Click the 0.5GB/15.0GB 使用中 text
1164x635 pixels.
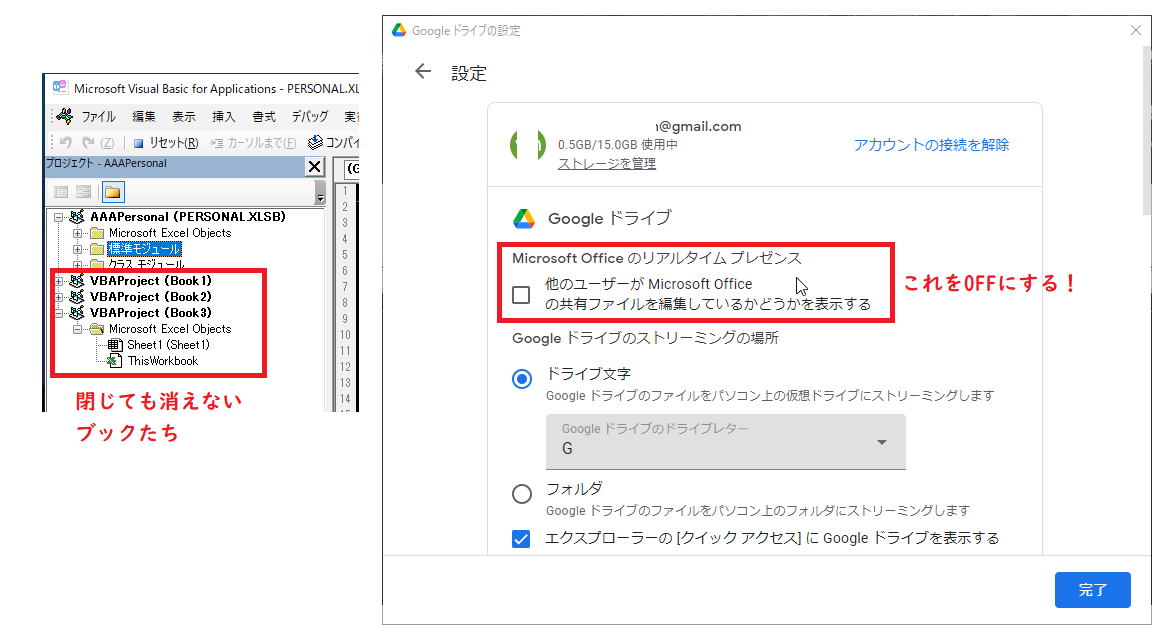618,145
